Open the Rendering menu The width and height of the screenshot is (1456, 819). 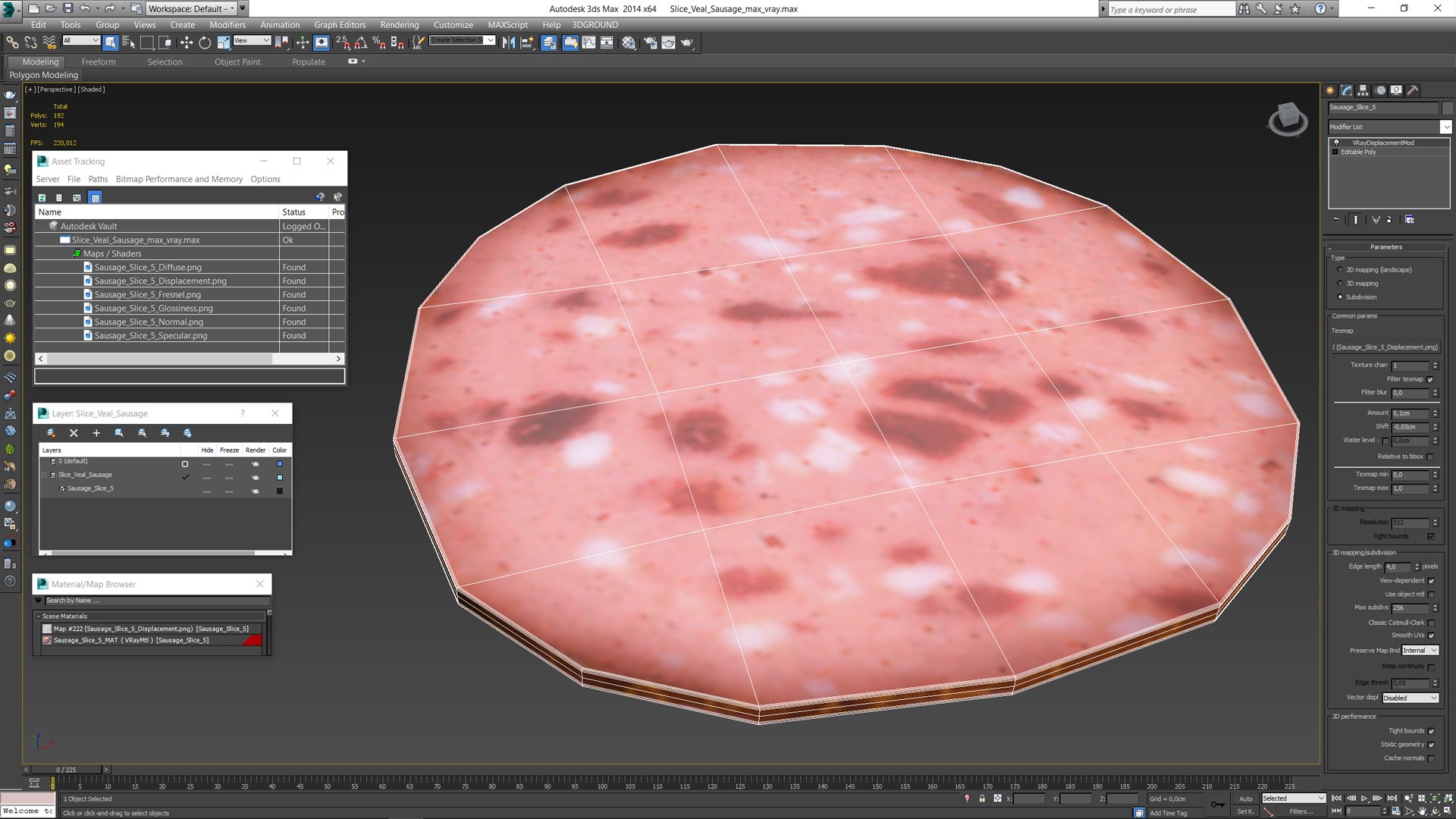pyautogui.click(x=399, y=25)
